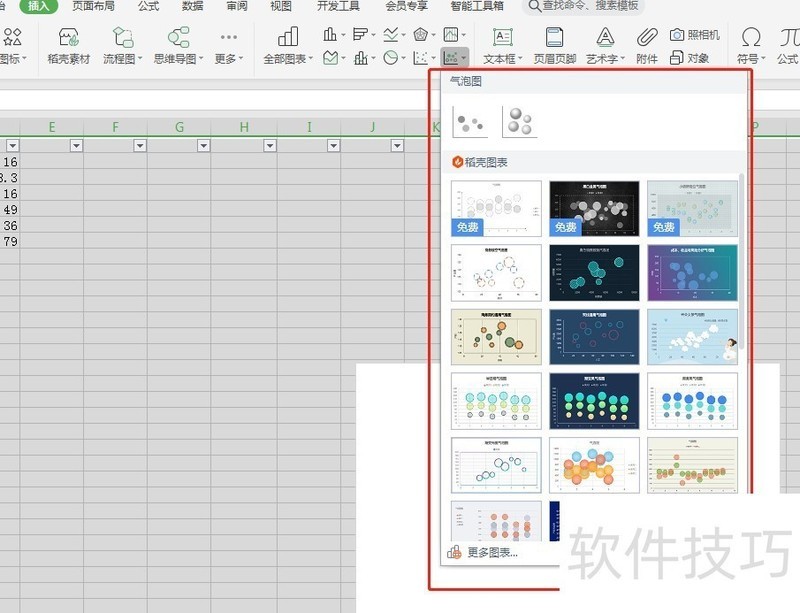
Task: Expand the 更多 dropdown in the ribbon
Action: tap(229, 45)
